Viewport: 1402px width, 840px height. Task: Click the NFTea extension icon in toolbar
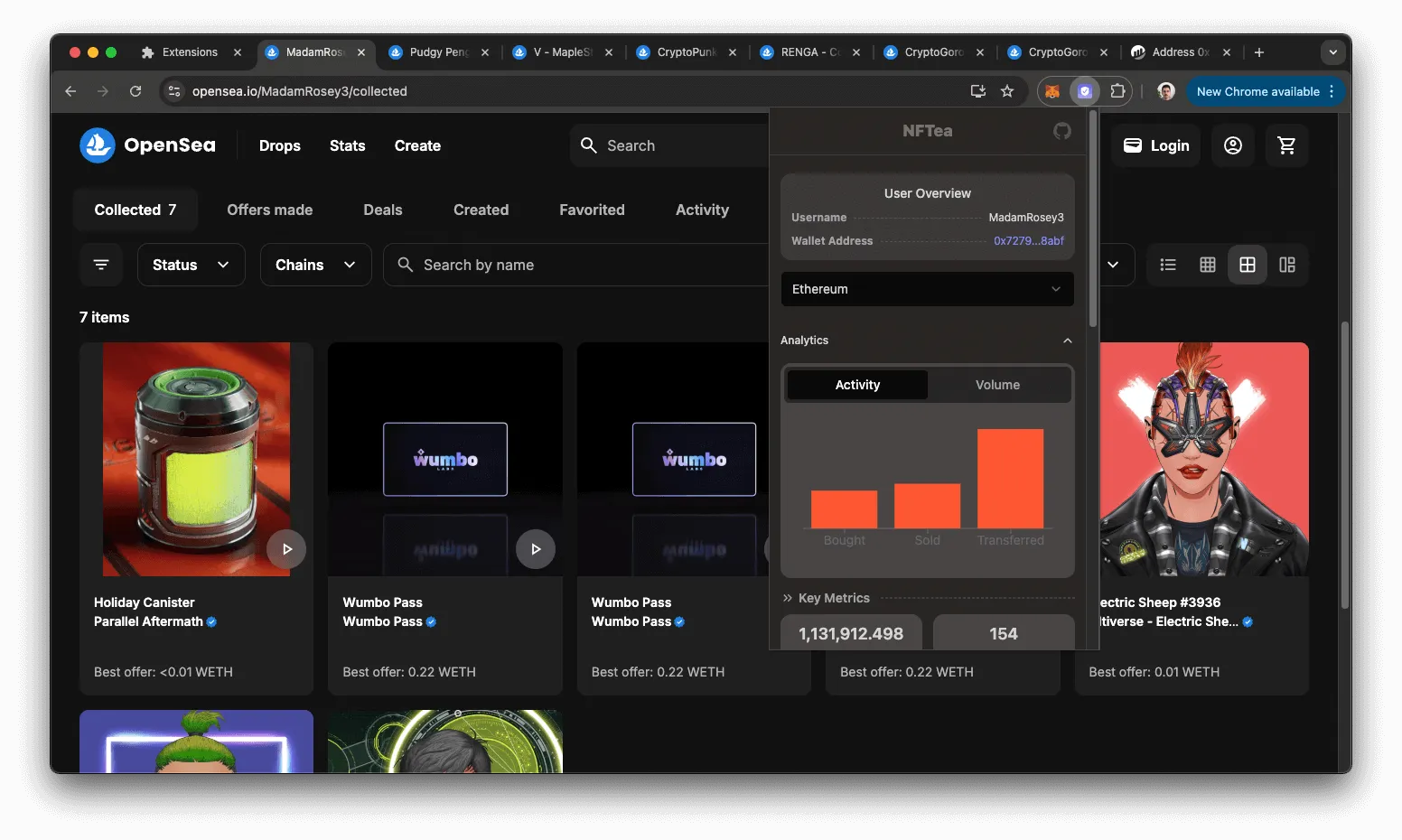(x=1085, y=91)
